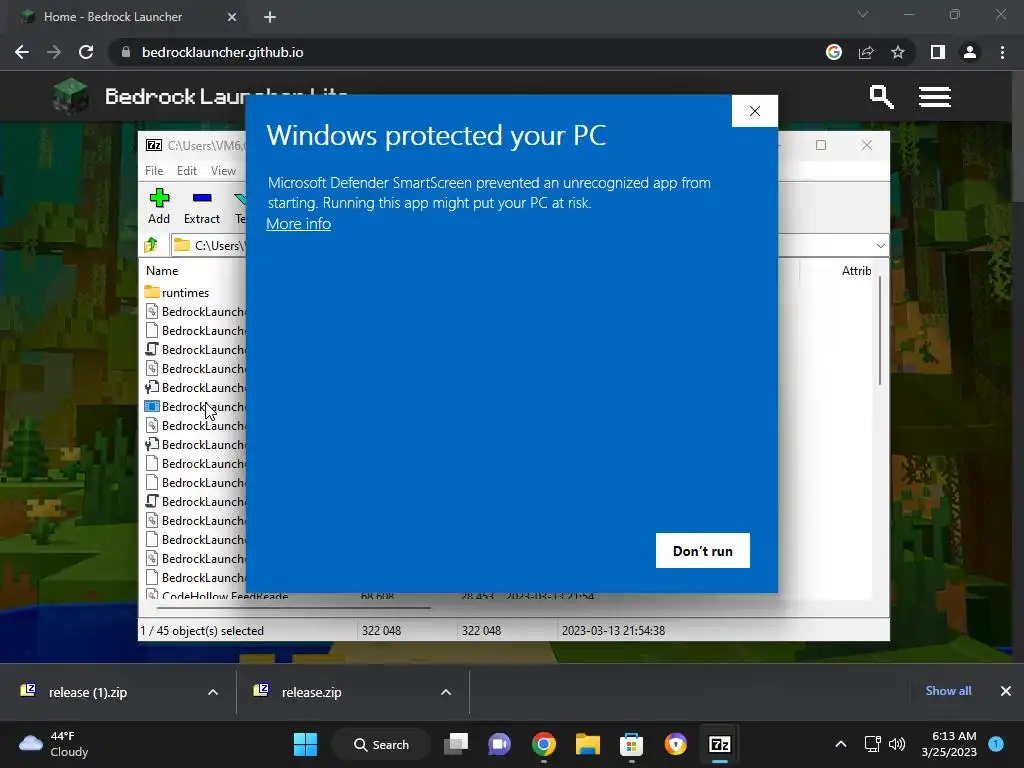Open Microsoft Store from taskbar
Screen dimensions: 1024x768
tap(632, 744)
